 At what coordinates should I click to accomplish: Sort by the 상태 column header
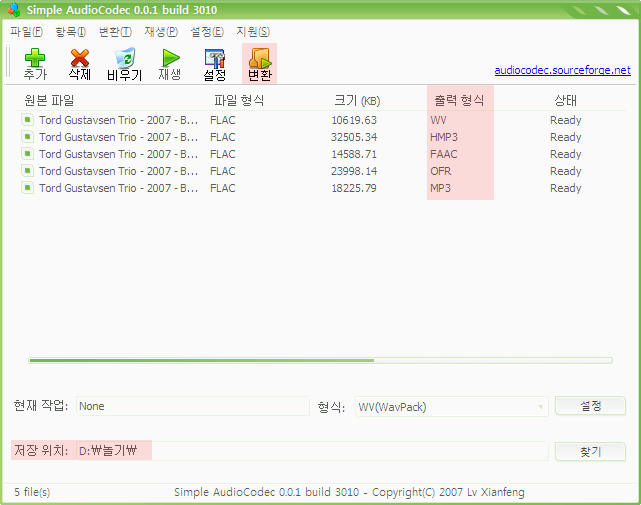tap(566, 100)
